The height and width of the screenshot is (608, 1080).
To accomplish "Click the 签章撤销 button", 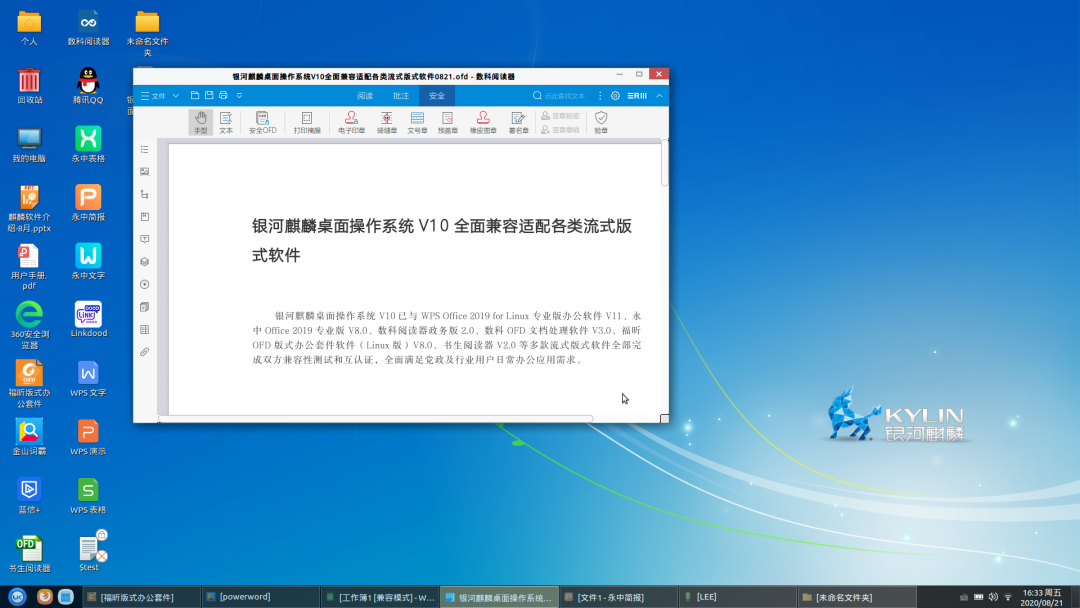I will tap(560, 129).
